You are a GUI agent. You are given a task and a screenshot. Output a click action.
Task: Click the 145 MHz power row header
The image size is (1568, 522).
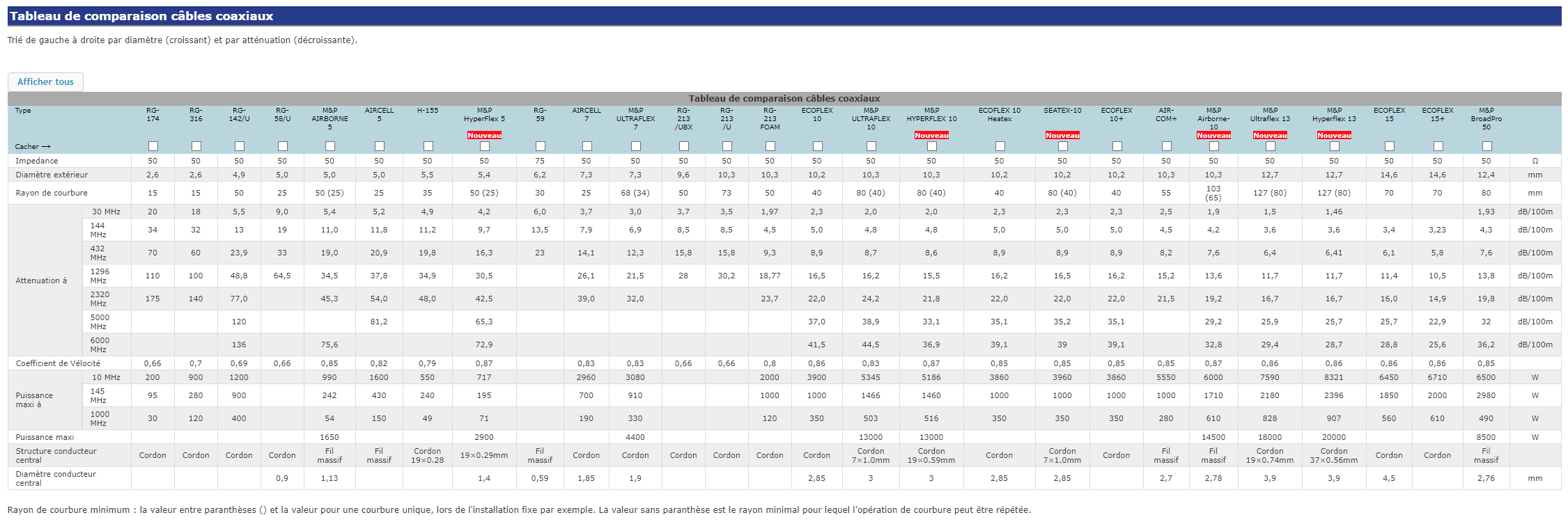(x=98, y=395)
